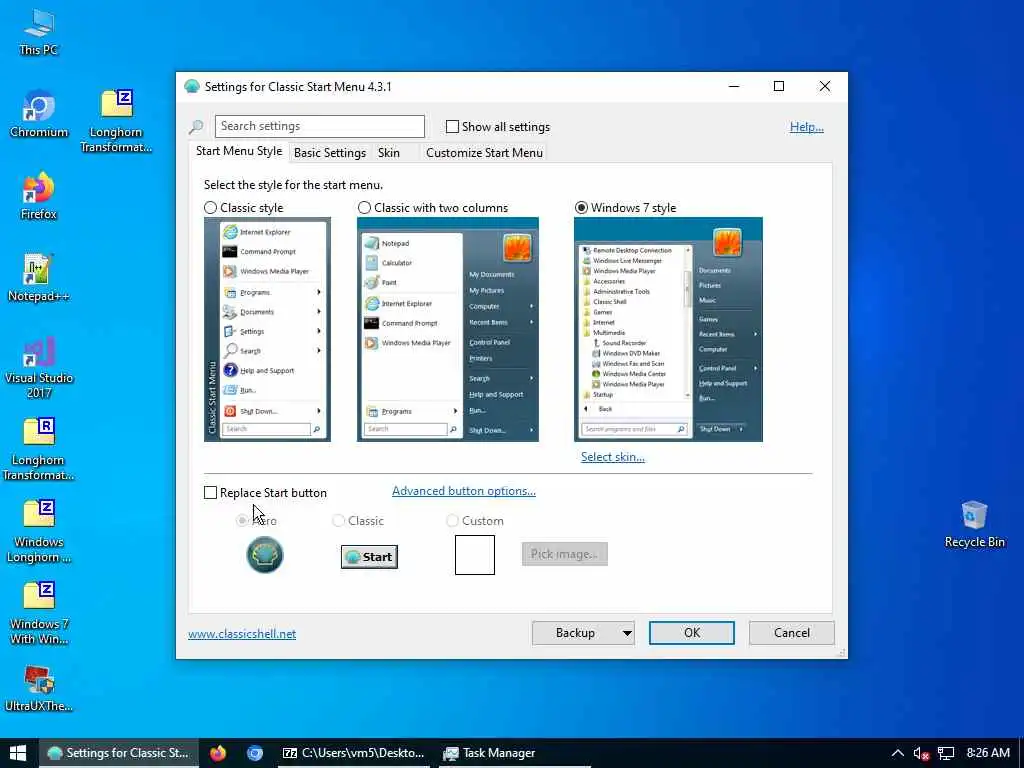
Task: Open Firefox desktop shortcut
Action: click(39, 197)
